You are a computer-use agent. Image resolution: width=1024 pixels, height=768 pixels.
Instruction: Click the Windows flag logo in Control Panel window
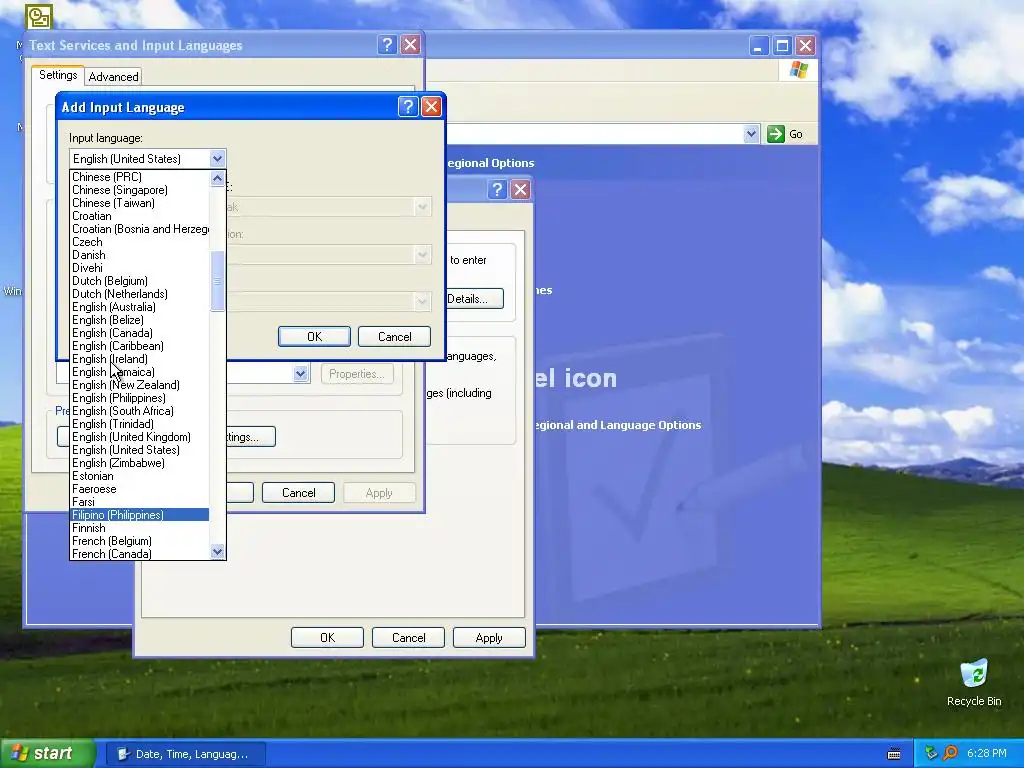point(798,70)
